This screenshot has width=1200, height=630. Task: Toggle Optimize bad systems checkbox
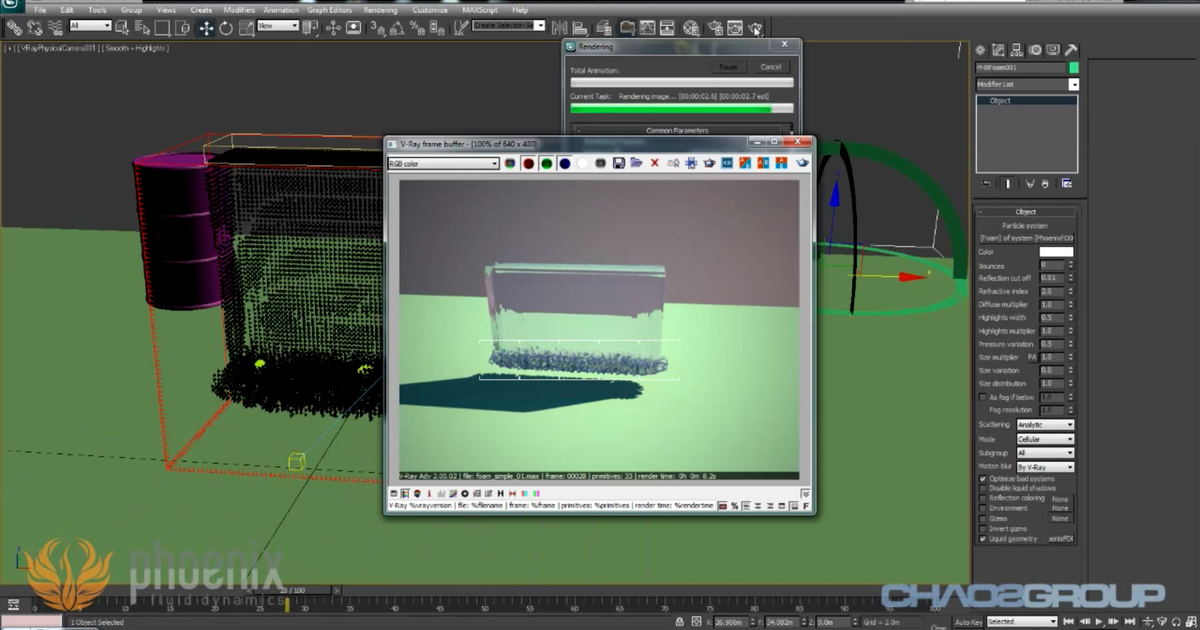click(982, 479)
